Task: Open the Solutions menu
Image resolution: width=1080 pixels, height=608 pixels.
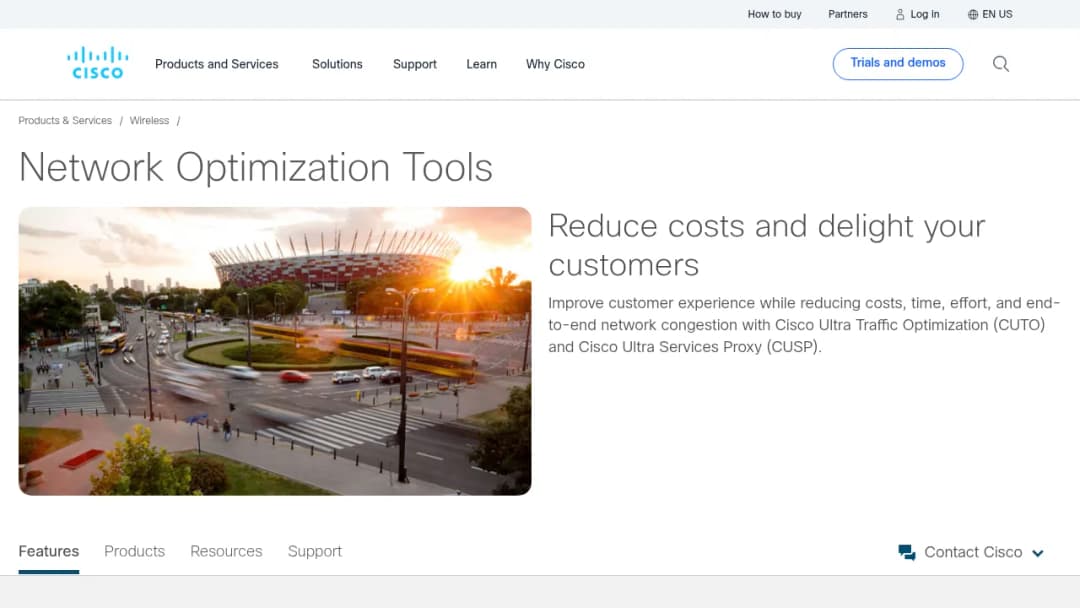Action: pos(337,64)
